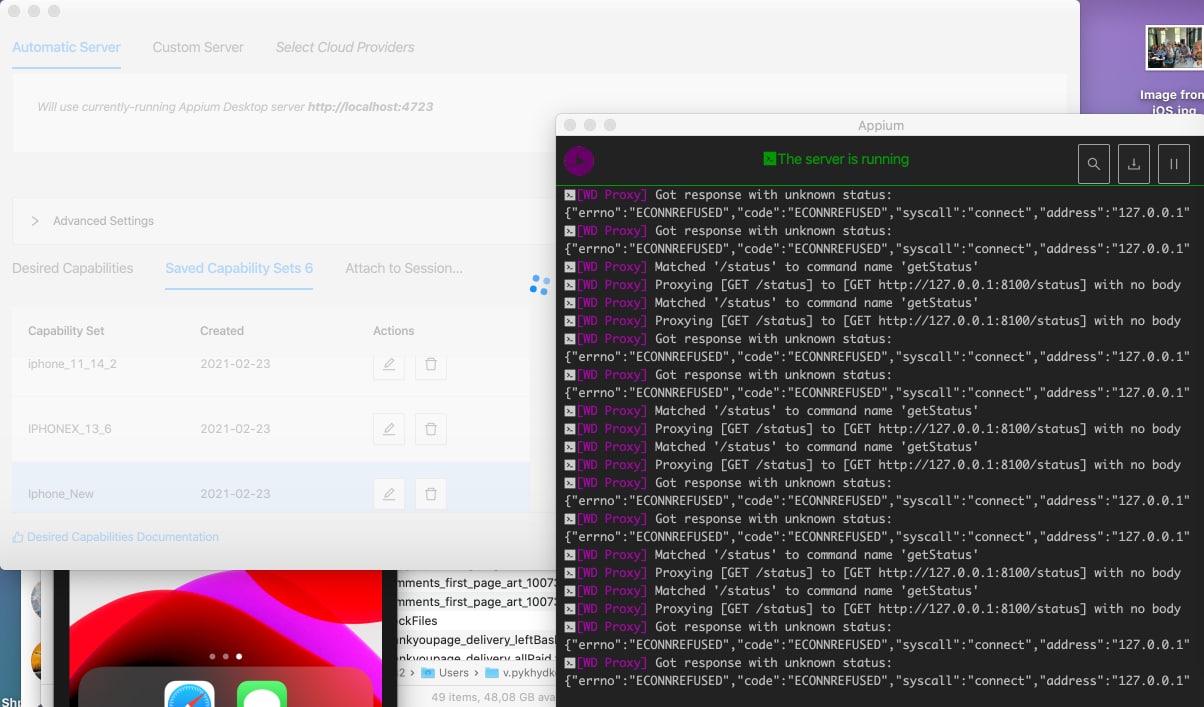Download raw logs from Appium server
This screenshot has height=707, width=1204.
pyautogui.click(x=1134, y=164)
